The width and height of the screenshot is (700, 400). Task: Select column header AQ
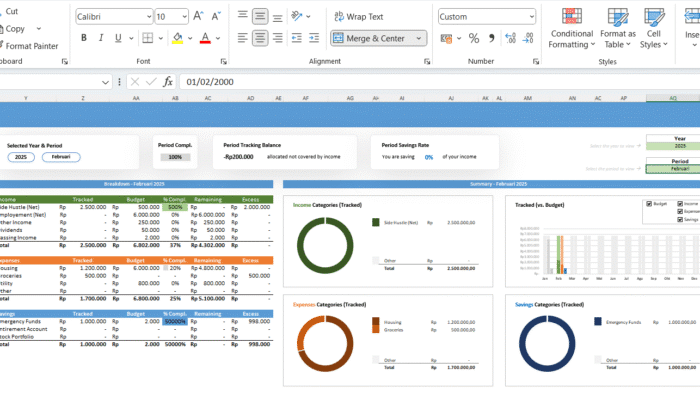click(672, 98)
